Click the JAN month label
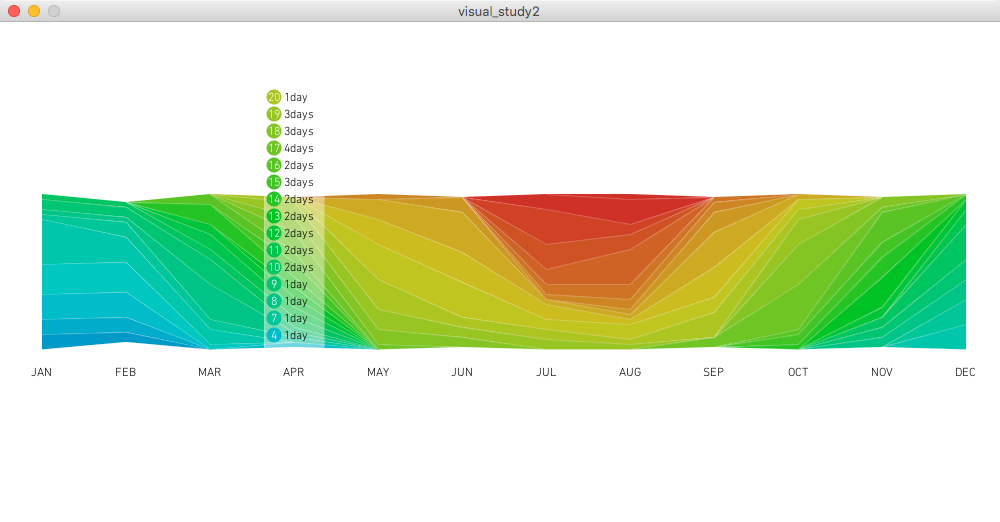The width and height of the screenshot is (1000, 522). point(42,372)
